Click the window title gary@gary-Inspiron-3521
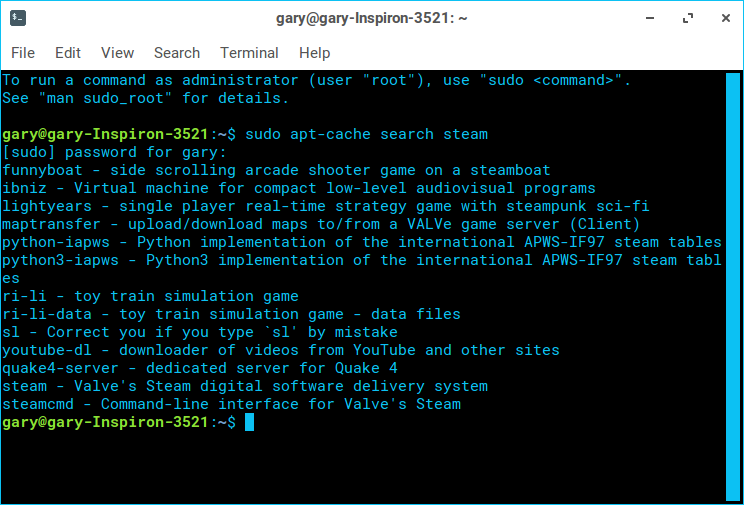The image size is (744, 505). 372,19
